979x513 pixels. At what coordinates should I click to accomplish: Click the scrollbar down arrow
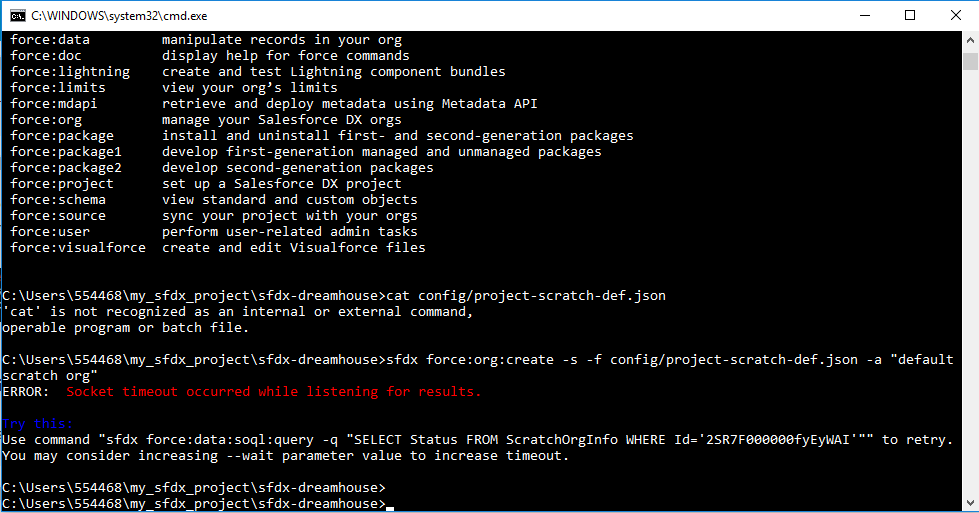click(x=970, y=505)
